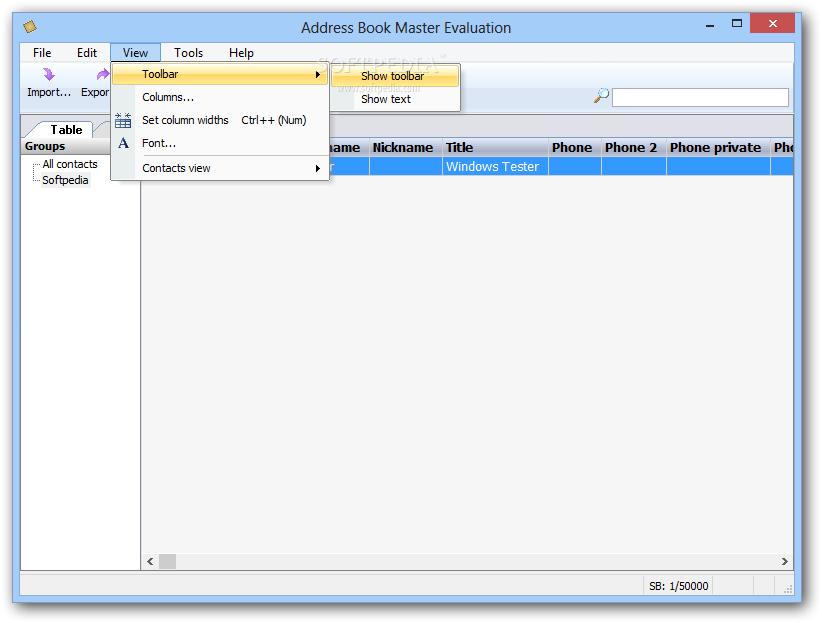This screenshot has width=822, height=623.
Task: Toggle Show toolbar option
Action: point(395,77)
